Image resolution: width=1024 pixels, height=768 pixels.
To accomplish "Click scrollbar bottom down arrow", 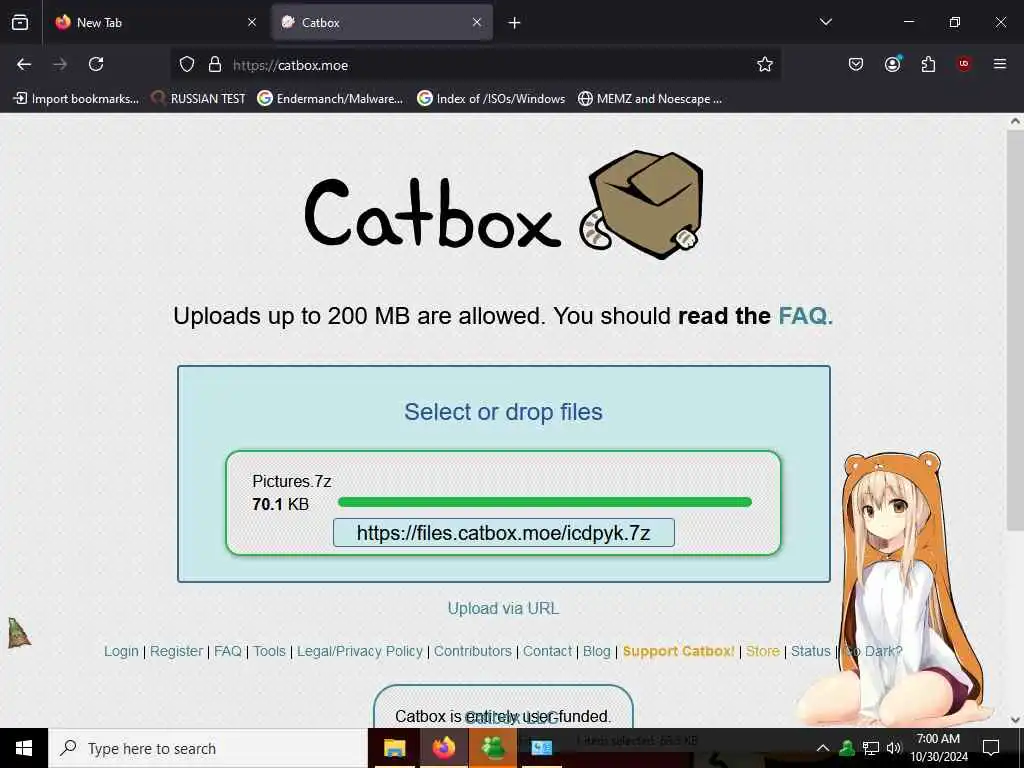I will point(1015,720).
